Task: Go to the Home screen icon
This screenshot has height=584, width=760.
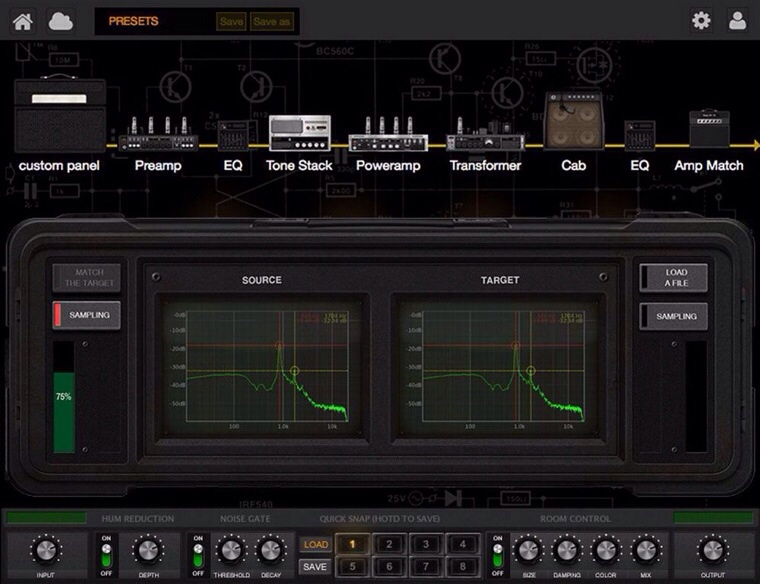Action: 23,21
